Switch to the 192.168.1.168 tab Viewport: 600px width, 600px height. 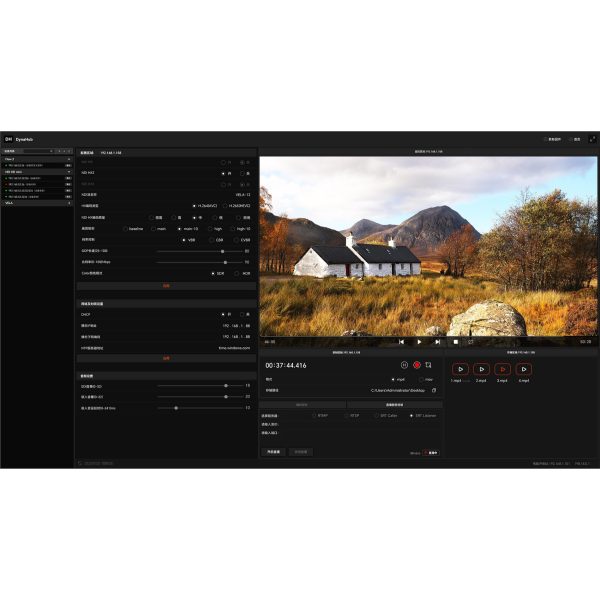(x=110, y=154)
